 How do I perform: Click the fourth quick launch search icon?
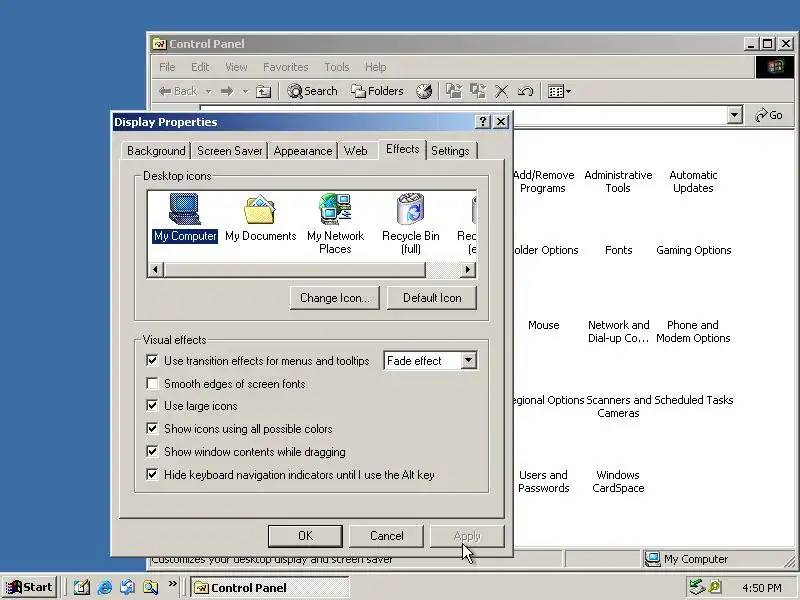tap(151, 587)
